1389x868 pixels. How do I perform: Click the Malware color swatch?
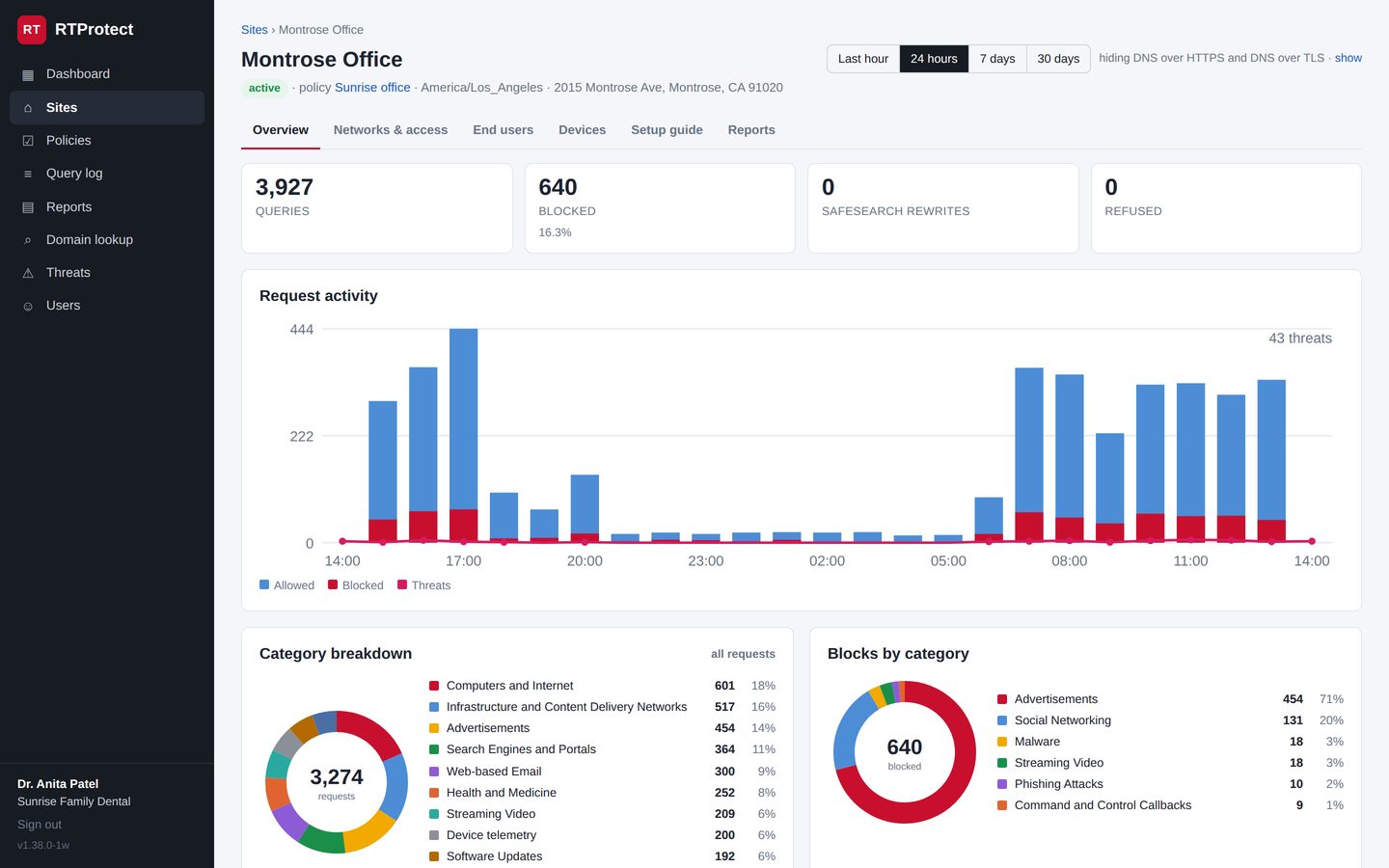coord(1002,742)
